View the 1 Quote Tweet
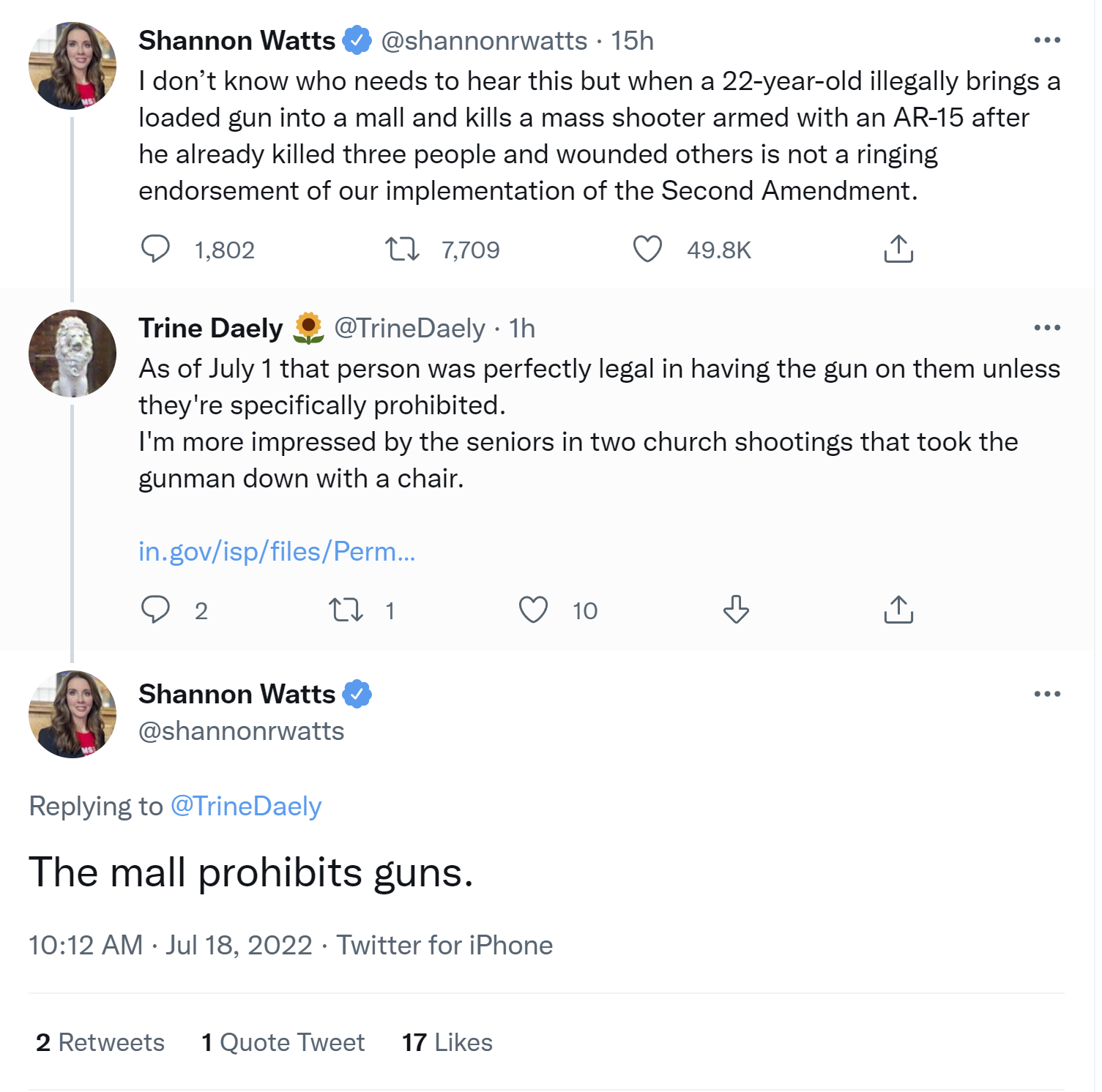The height and width of the screenshot is (1092, 1102). coord(283,1042)
